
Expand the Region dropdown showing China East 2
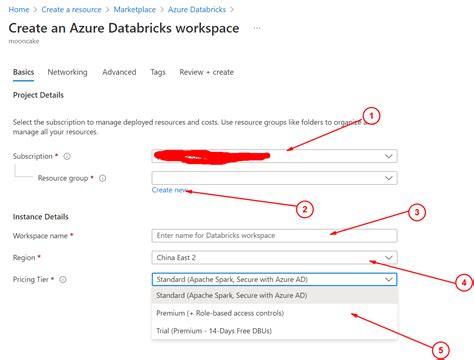click(274, 258)
